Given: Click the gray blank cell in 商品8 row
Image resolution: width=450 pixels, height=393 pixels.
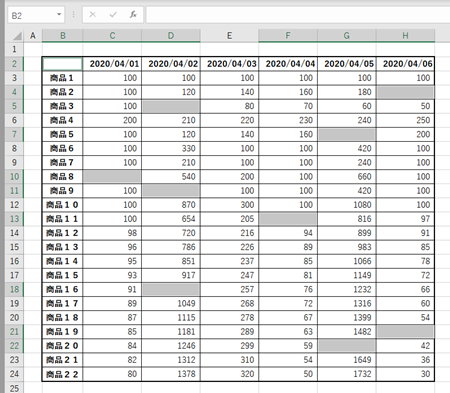Looking at the screenshot, I should coord(112,176).
